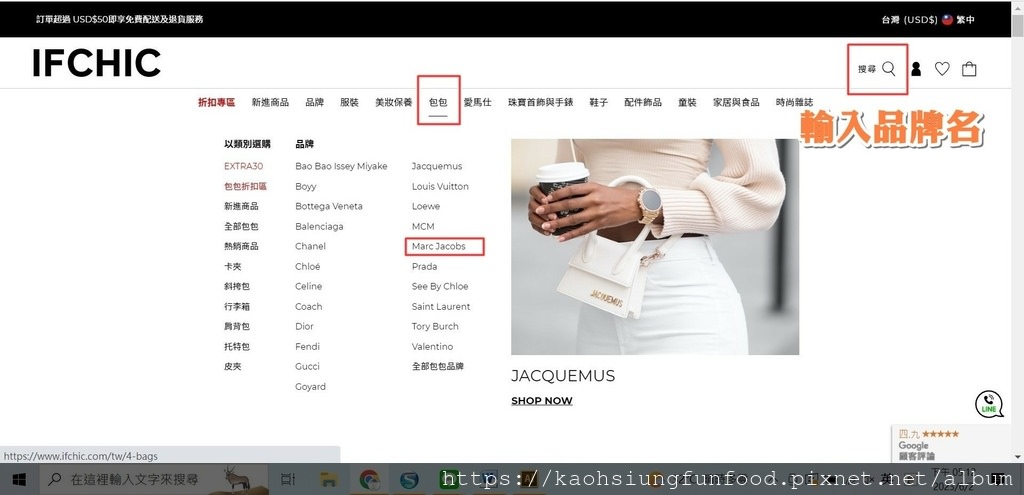Open the Jacquemus promo image

tap(655, 247)
